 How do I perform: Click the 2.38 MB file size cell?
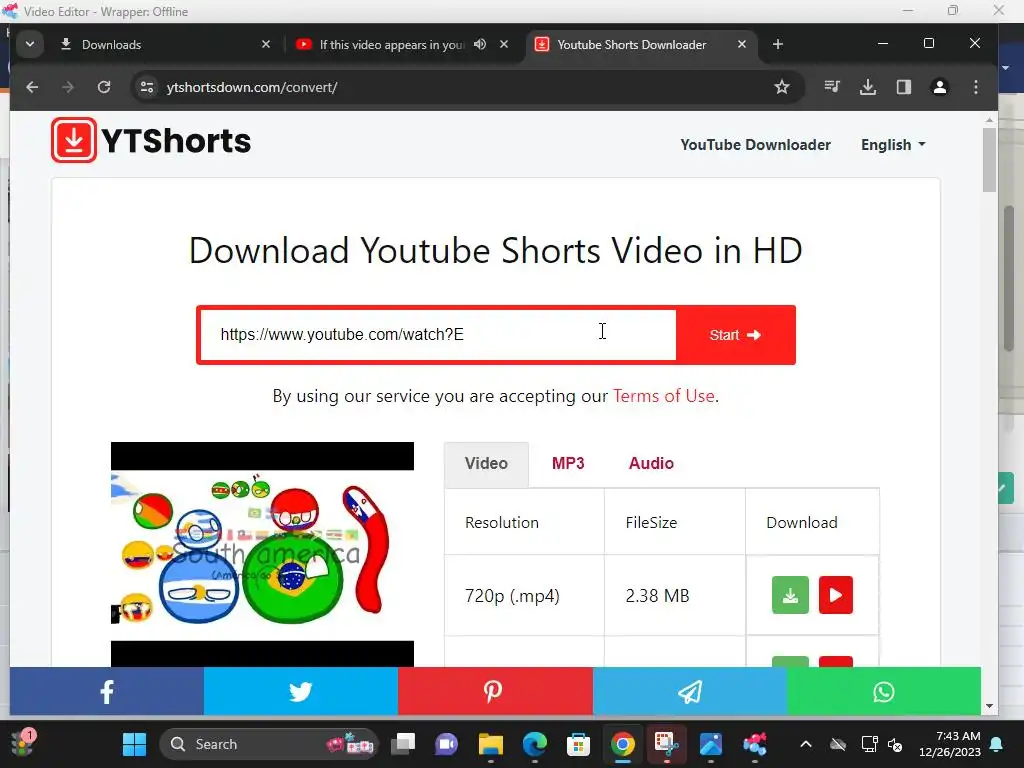point(675,595)
